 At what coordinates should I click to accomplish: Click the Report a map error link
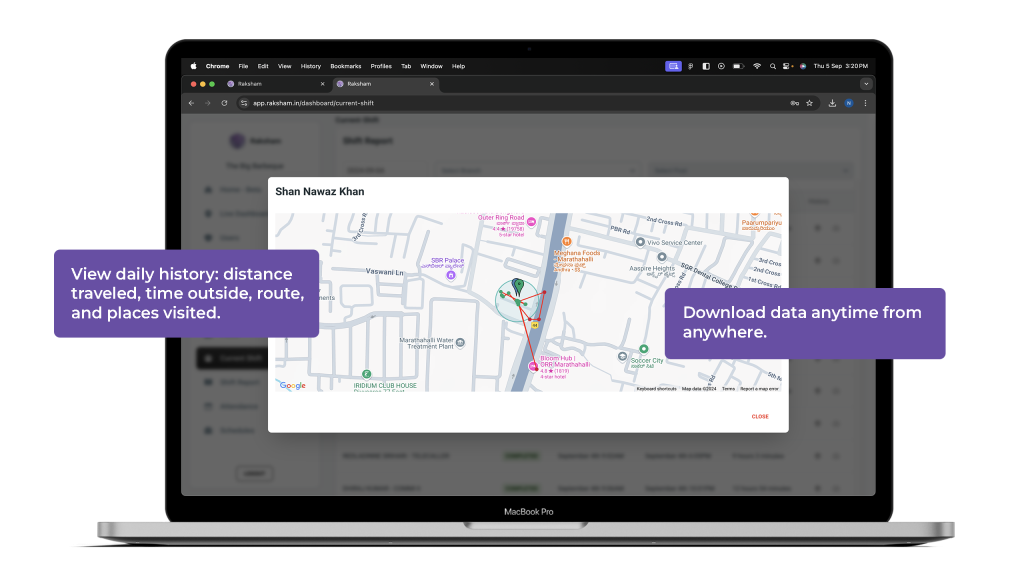pos(761,388)
